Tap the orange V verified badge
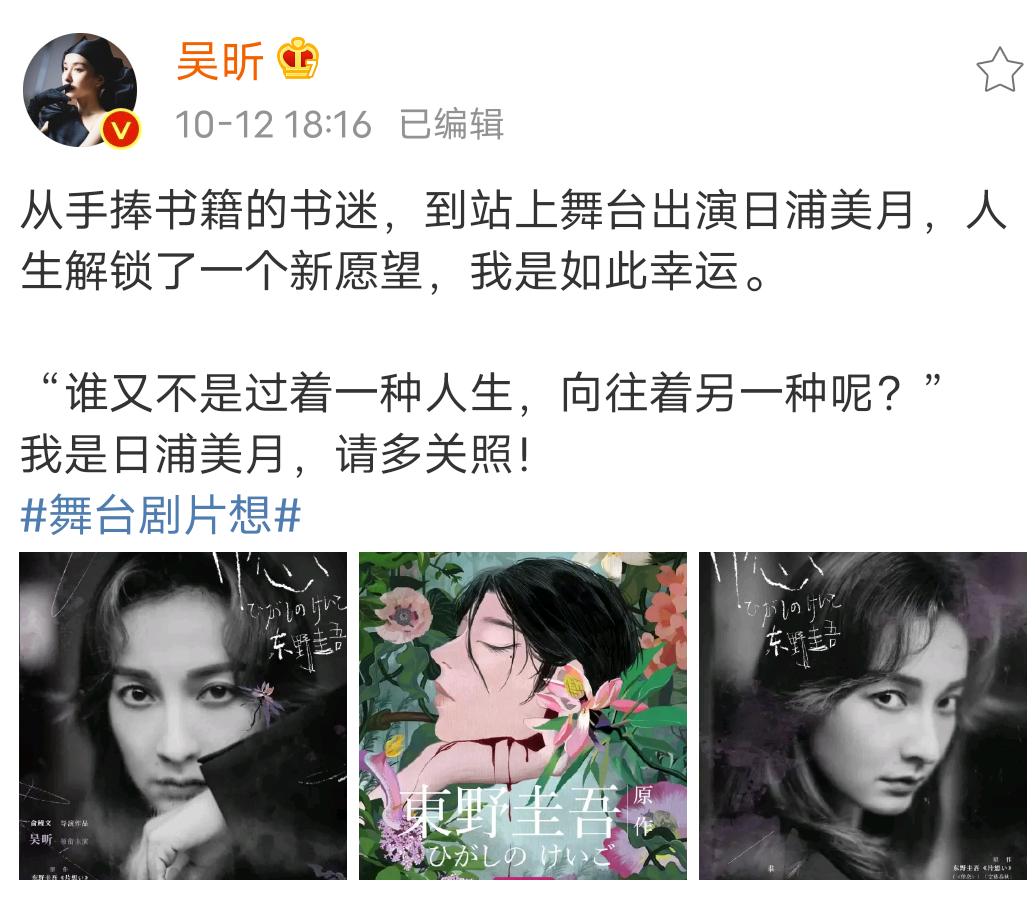This screenshot has width=1036, height=919. [121, 129]
